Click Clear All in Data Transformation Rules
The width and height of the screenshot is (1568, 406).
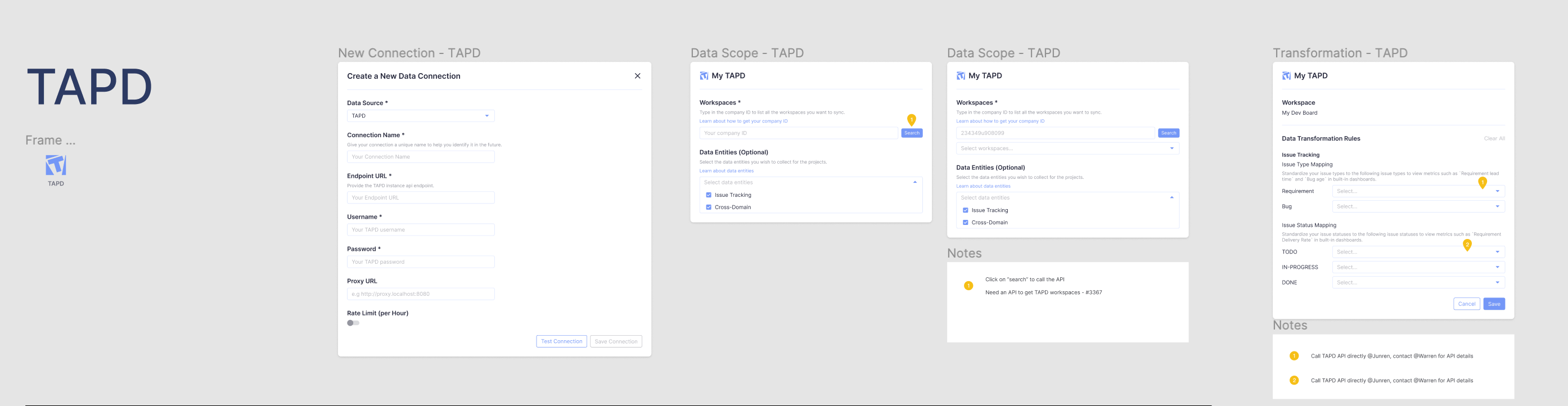(1494, 139)
